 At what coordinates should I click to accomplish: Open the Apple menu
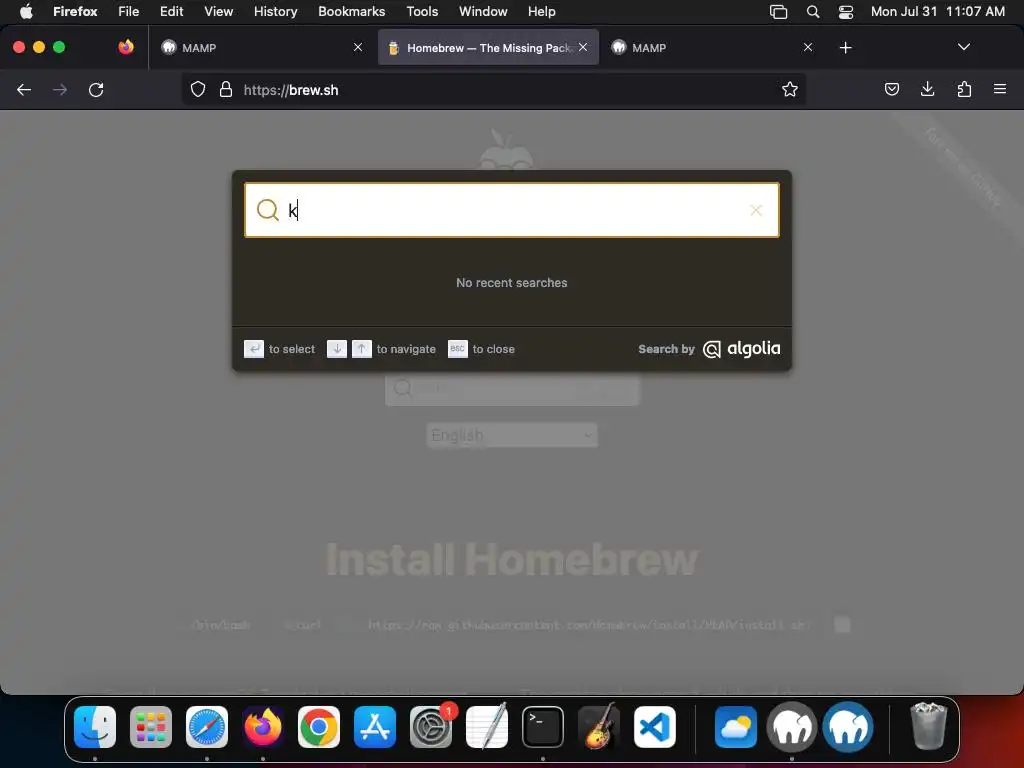[x=26, y=11]
